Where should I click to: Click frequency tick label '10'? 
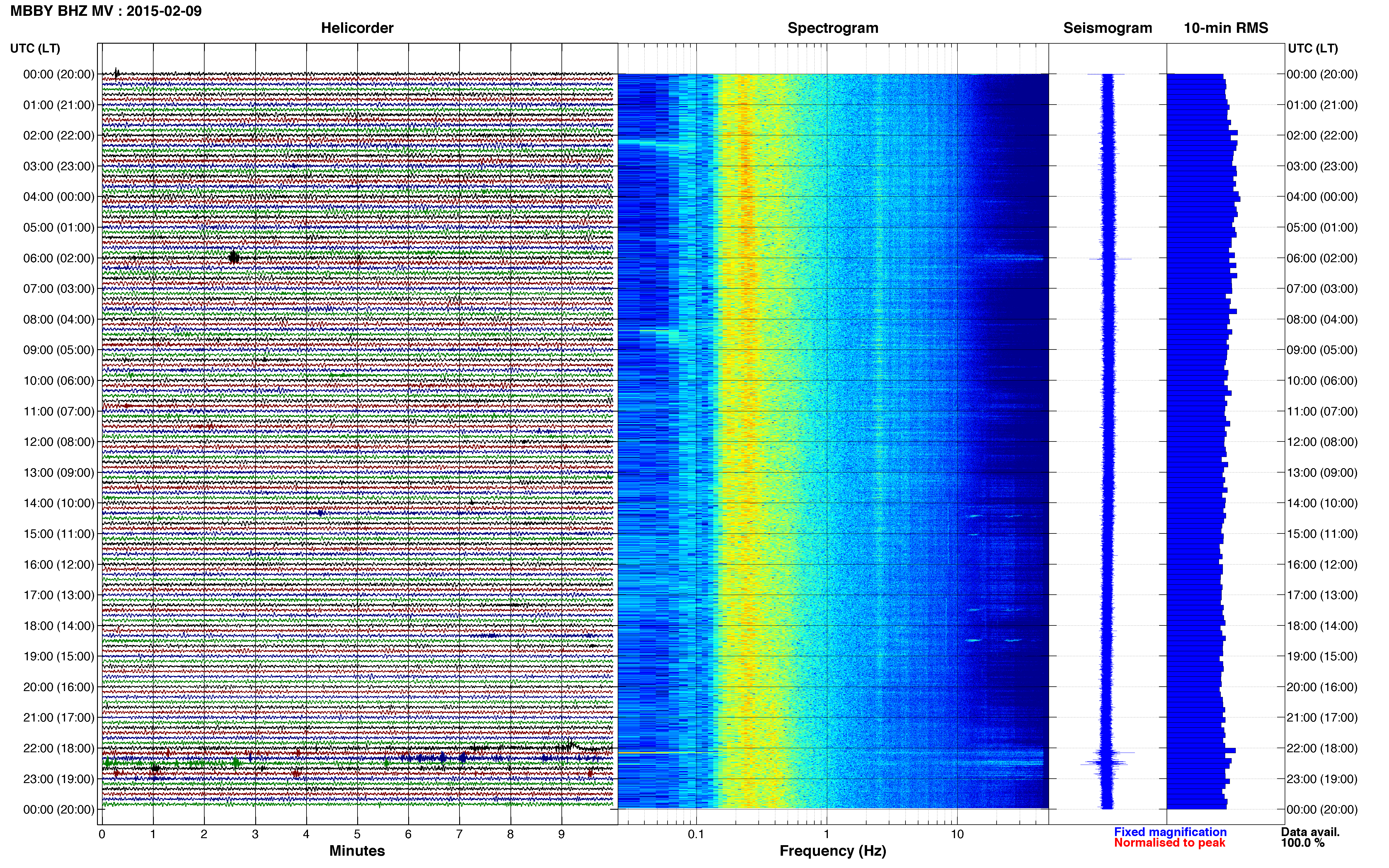coord(957,835)
